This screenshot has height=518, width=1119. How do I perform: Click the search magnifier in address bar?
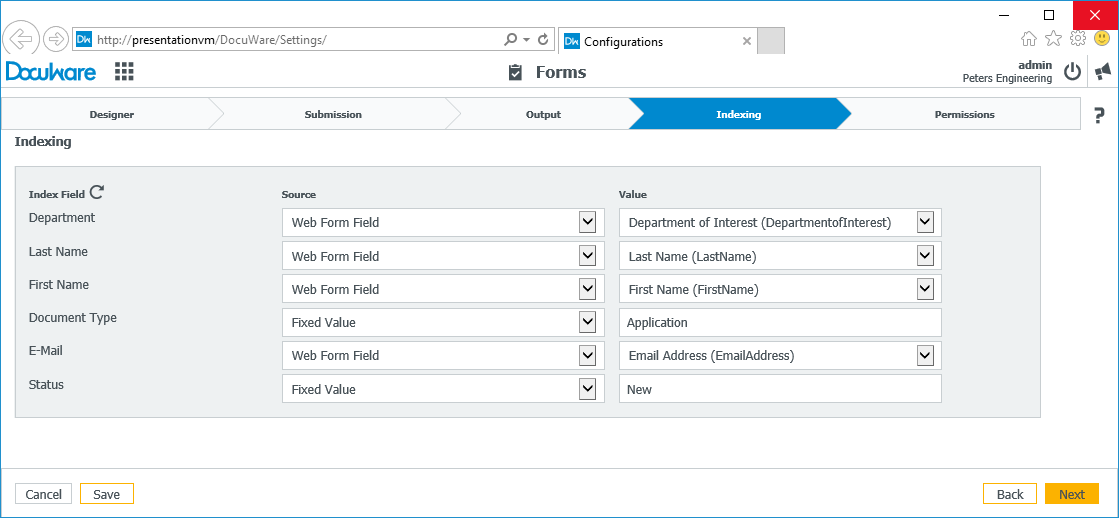[510, 40]
